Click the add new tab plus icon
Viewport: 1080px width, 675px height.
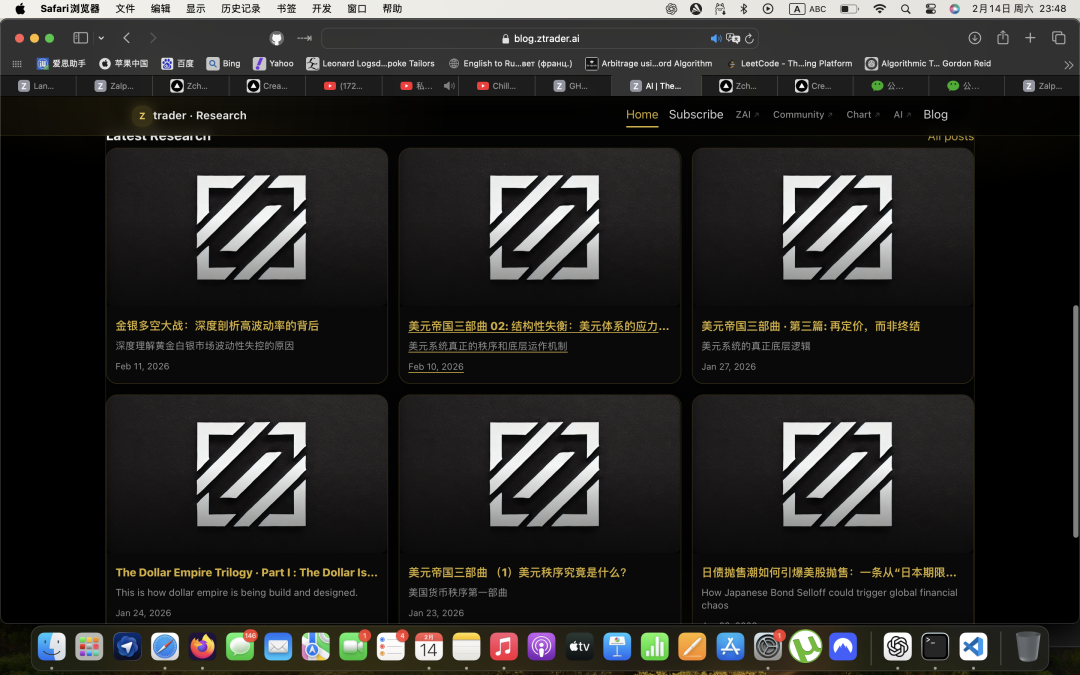point(1031,38)
